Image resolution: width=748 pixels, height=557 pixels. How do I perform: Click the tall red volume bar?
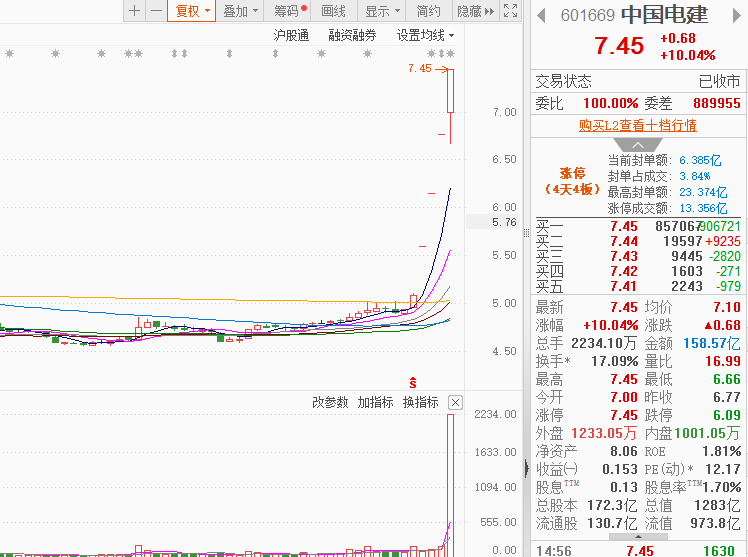click(450, 484)
